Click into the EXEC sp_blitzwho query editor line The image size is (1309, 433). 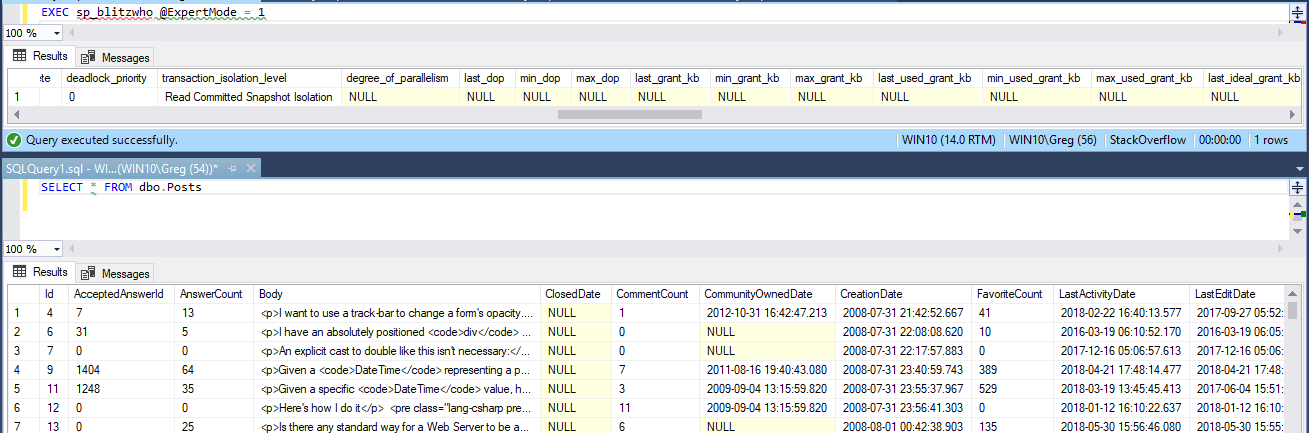(153, 13)
